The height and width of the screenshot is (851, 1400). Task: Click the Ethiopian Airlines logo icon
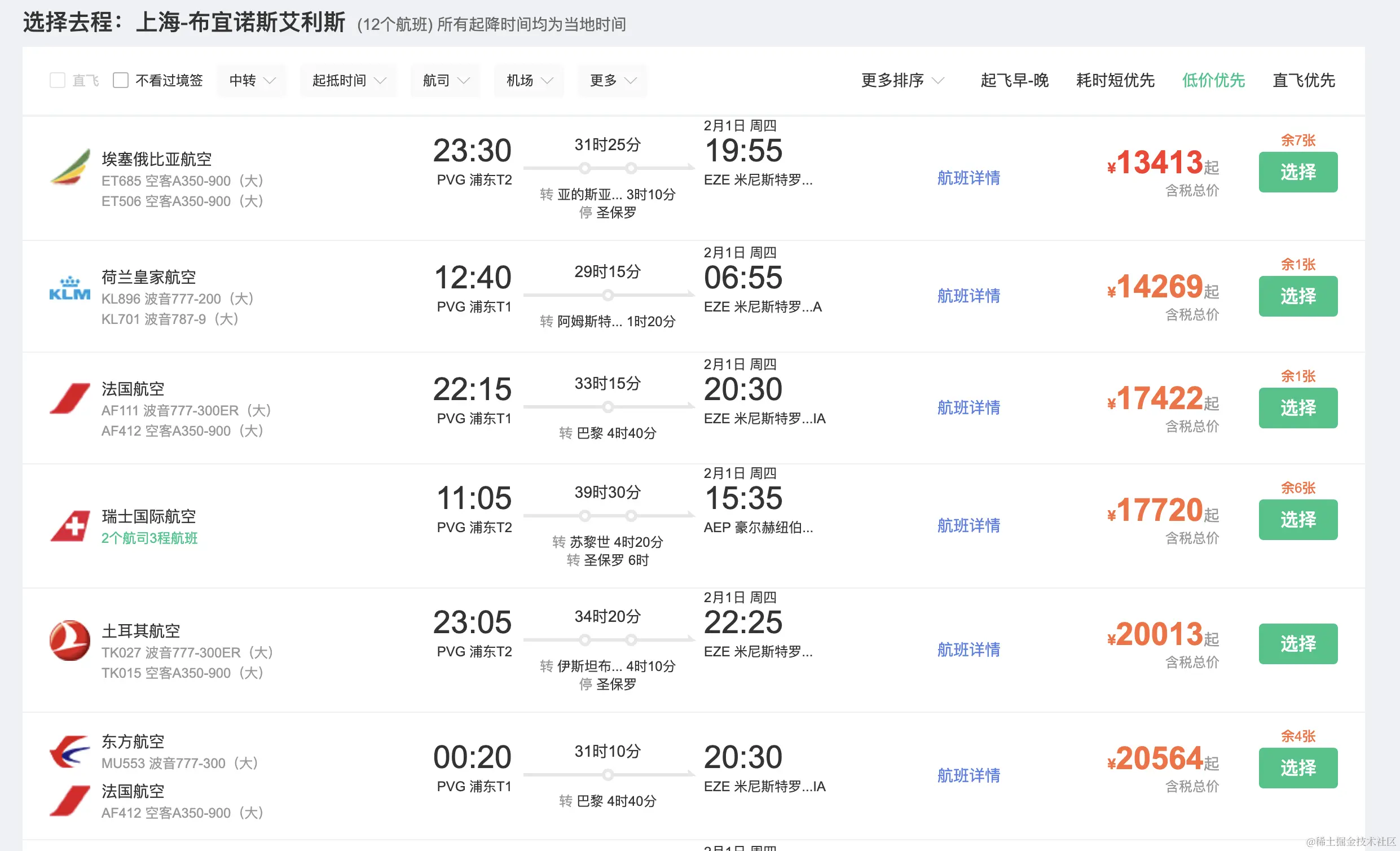(x=70, y=167)
